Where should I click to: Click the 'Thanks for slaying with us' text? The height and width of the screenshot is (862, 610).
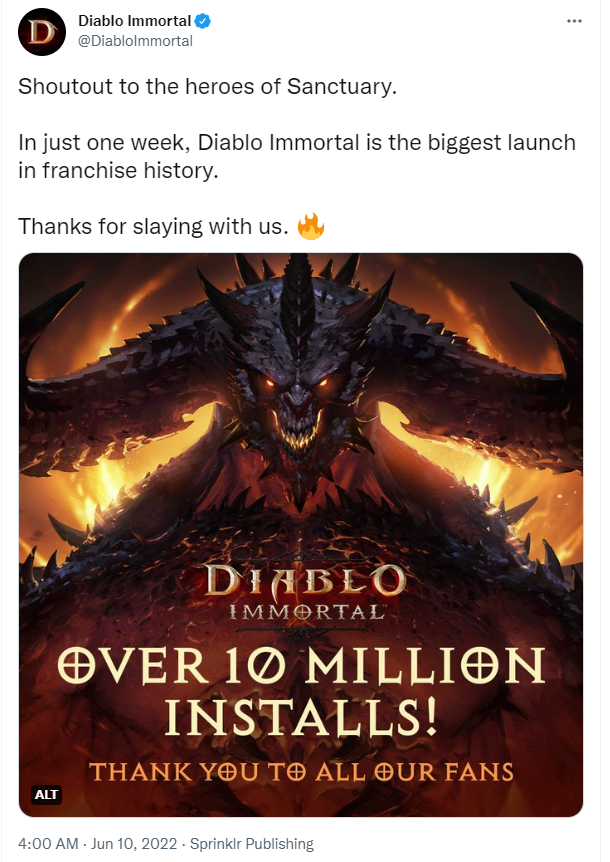153,226
